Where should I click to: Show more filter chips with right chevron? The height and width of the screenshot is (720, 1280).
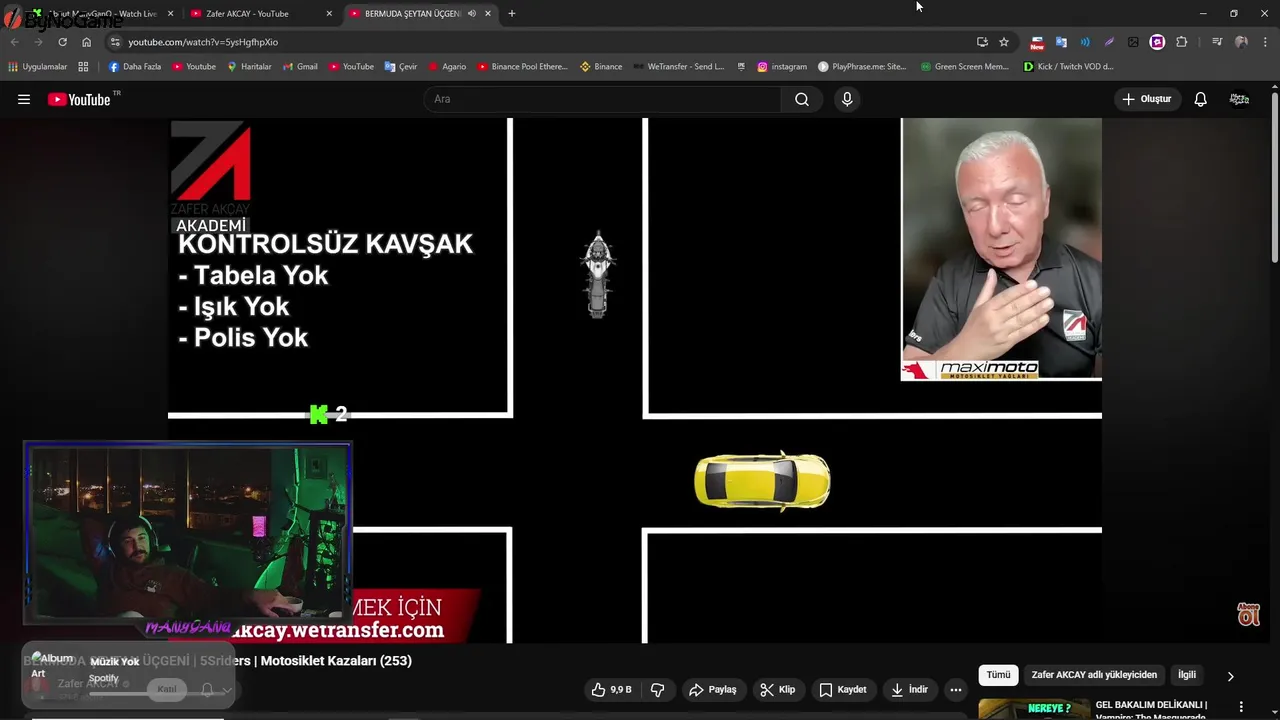(1230, 676)
